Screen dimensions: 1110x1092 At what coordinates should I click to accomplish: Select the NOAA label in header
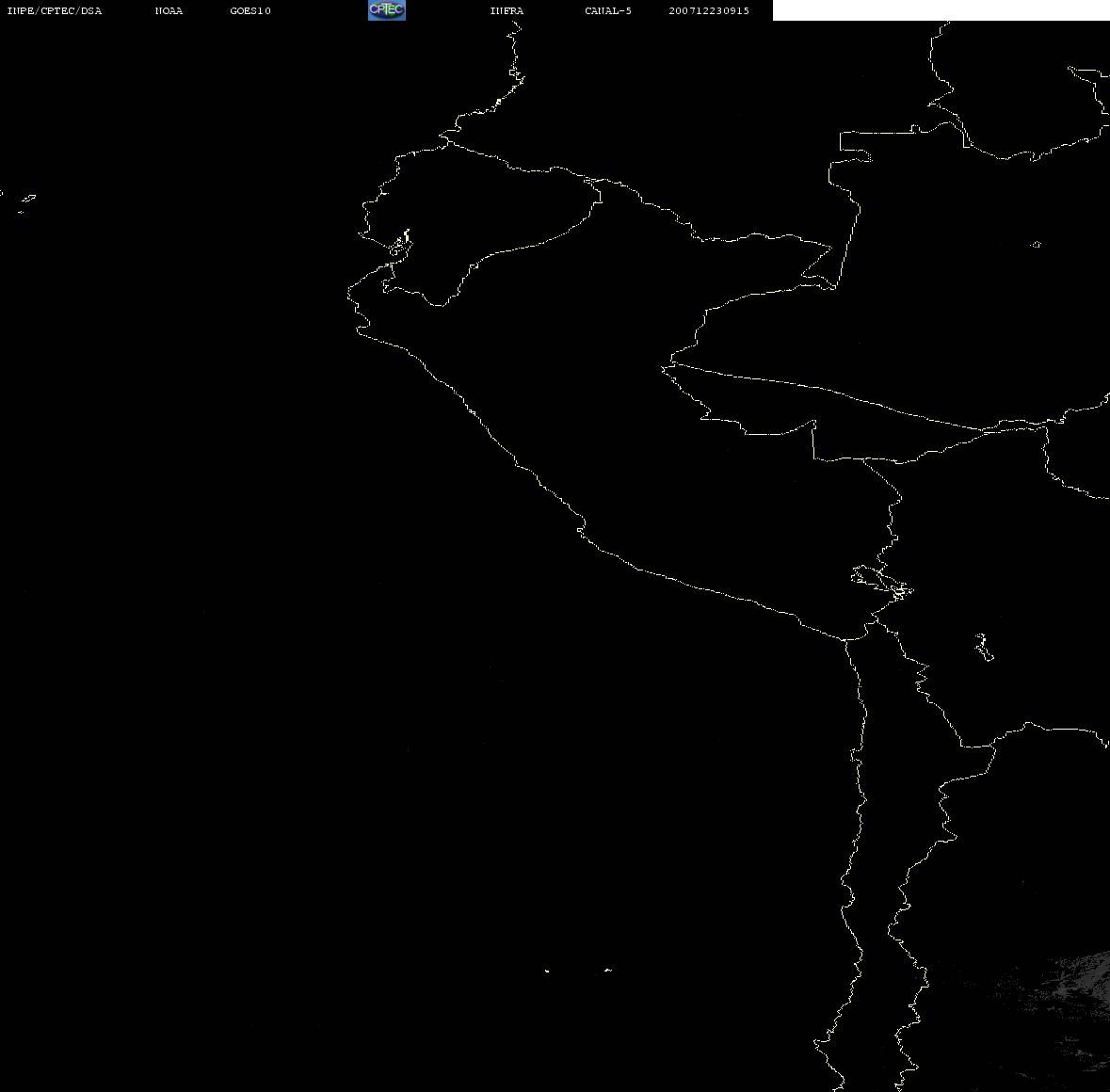click(169, 11)
